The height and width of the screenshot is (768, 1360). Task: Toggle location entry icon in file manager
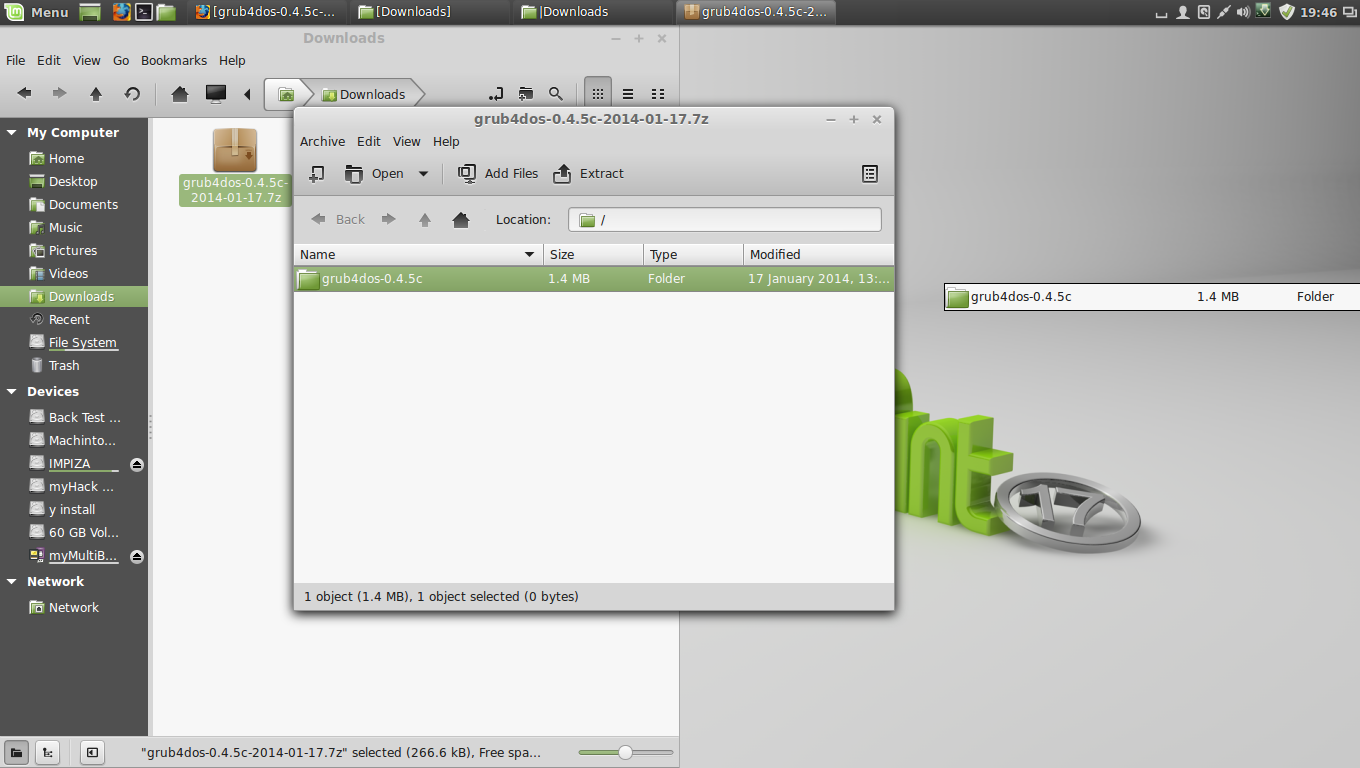tap(496, 93)
